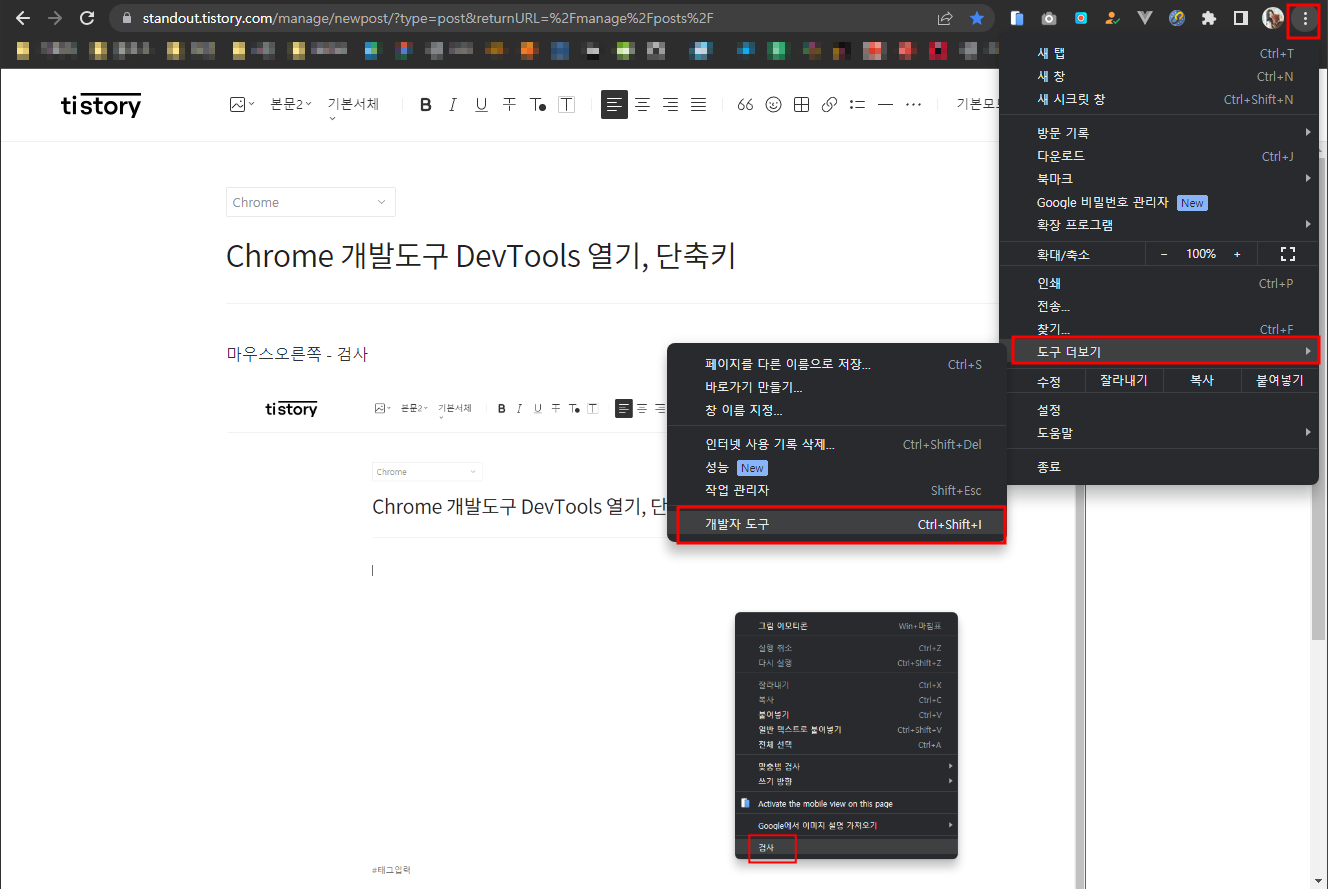This screenshot has height=889, width=1328.
Task: Open the camera screenshot extension icon
Action: (x=1049, y=18)
